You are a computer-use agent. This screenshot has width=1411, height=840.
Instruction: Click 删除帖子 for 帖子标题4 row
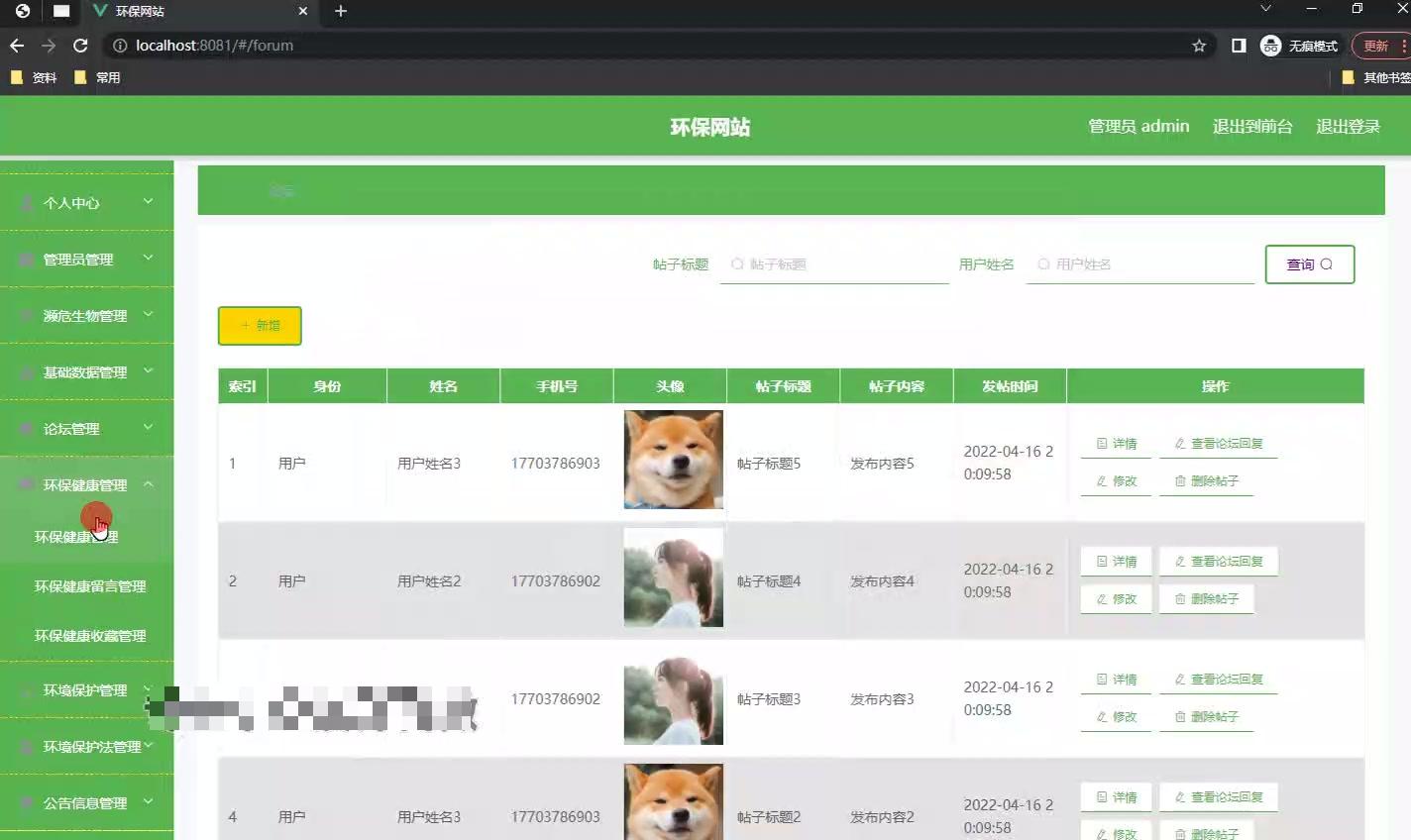1206,599
